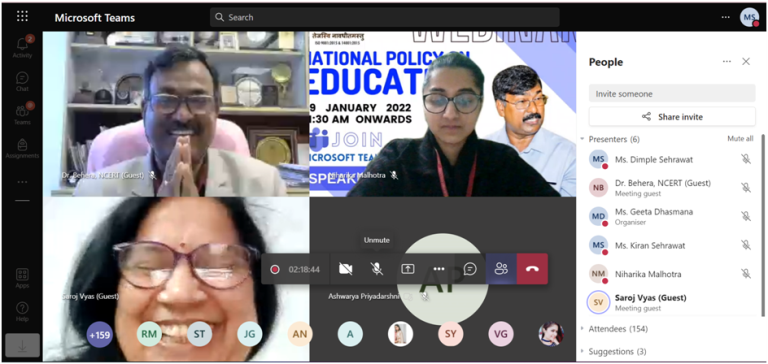The height and width of the screenshot is (364, 768).
Task: Open more actions menu in meeting toolbar
Action: point(439,269)
